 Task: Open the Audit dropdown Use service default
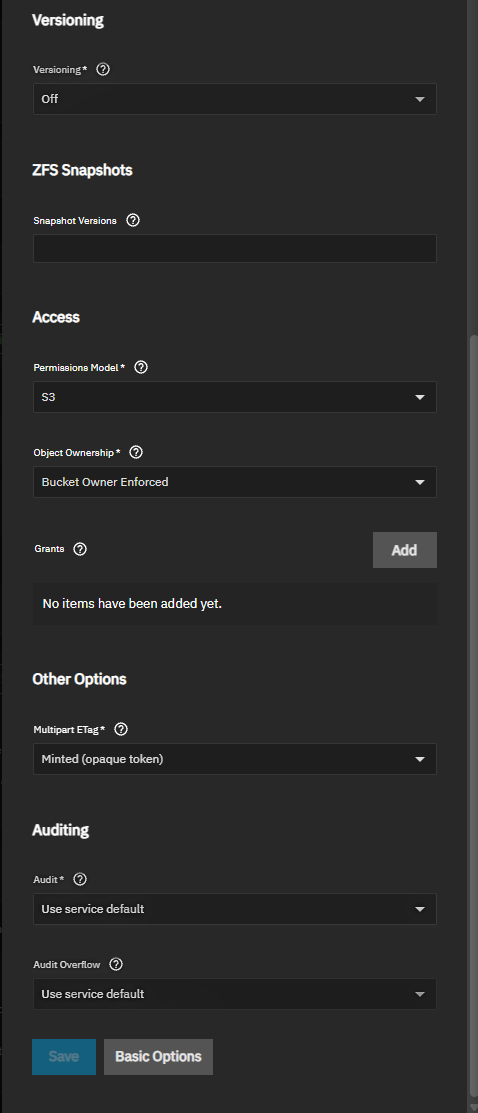234,909
